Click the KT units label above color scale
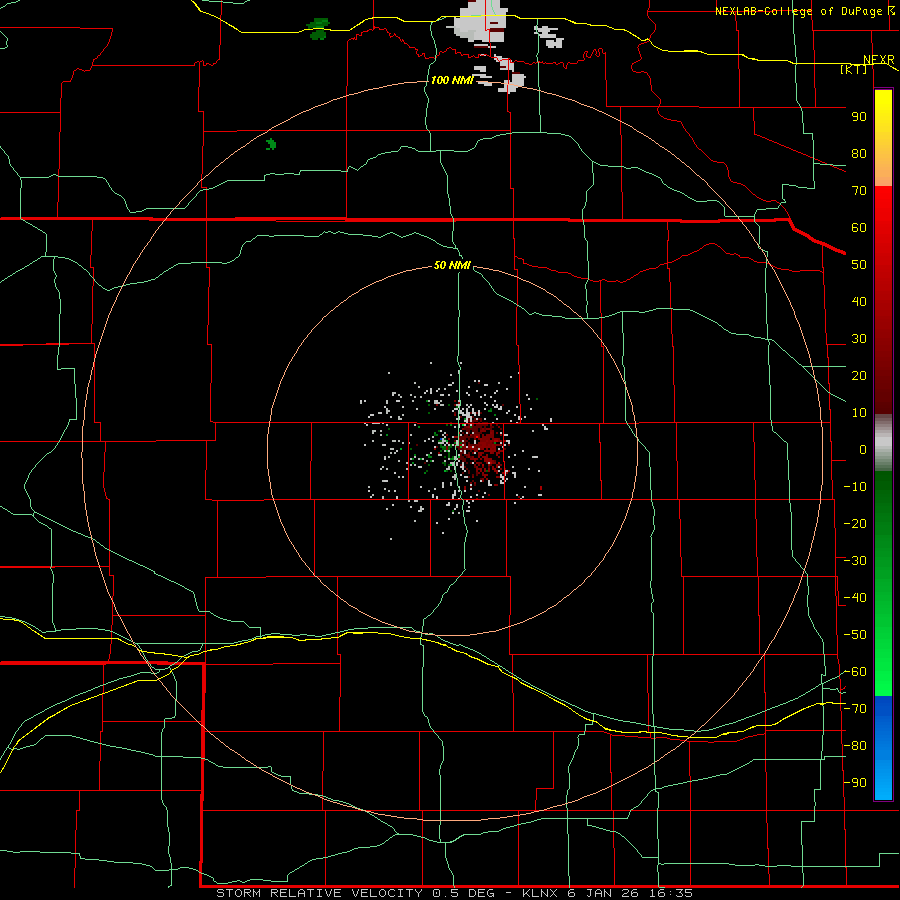The image size is (900, 900). click(854, 69)
